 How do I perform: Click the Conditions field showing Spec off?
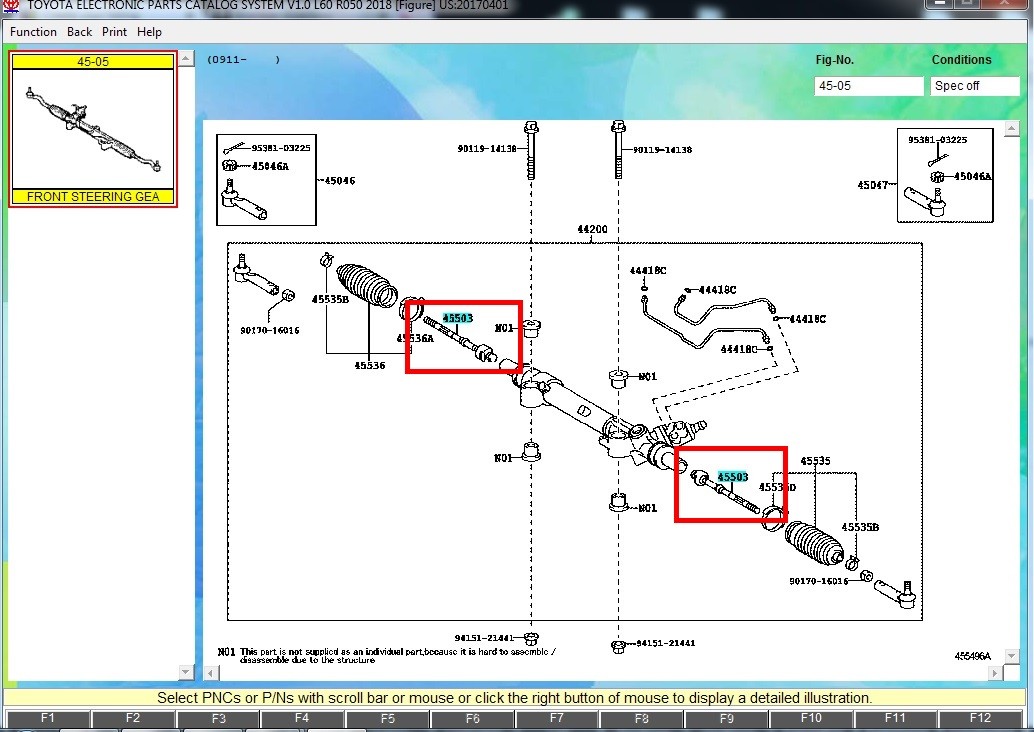click(x=975, y=86)
